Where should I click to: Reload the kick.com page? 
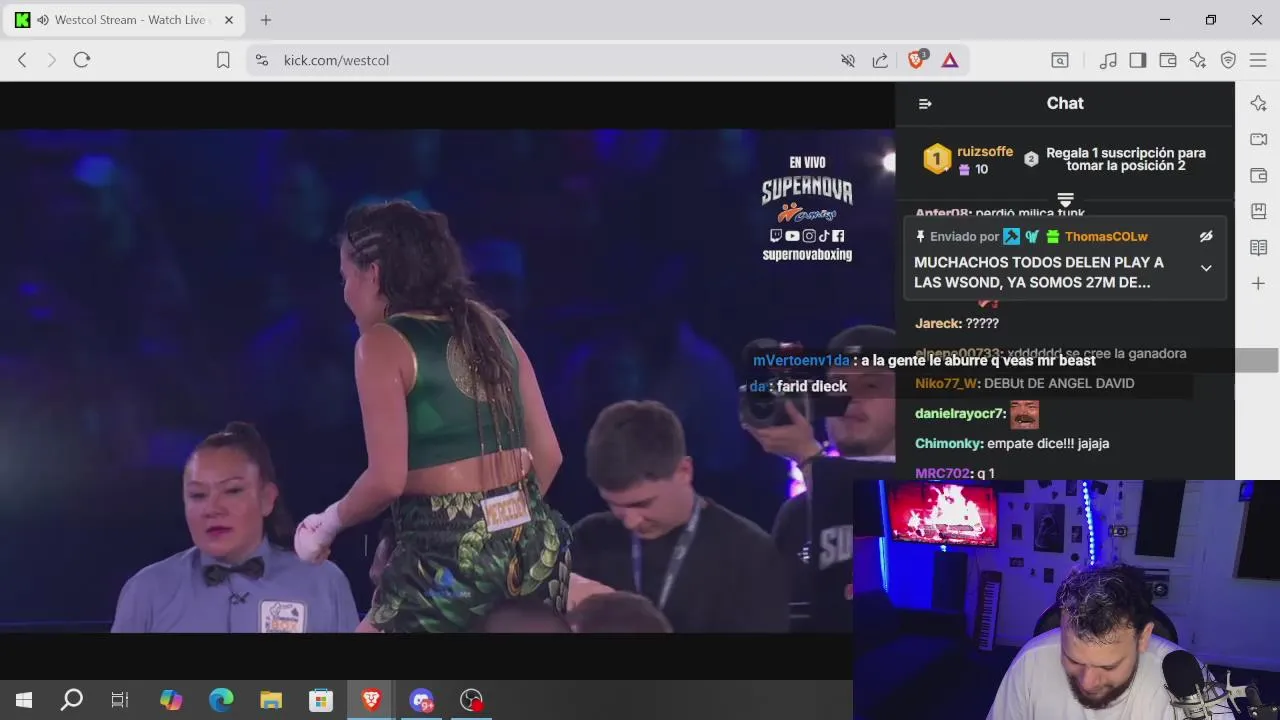pyautogui.click(x=82, y=60)
